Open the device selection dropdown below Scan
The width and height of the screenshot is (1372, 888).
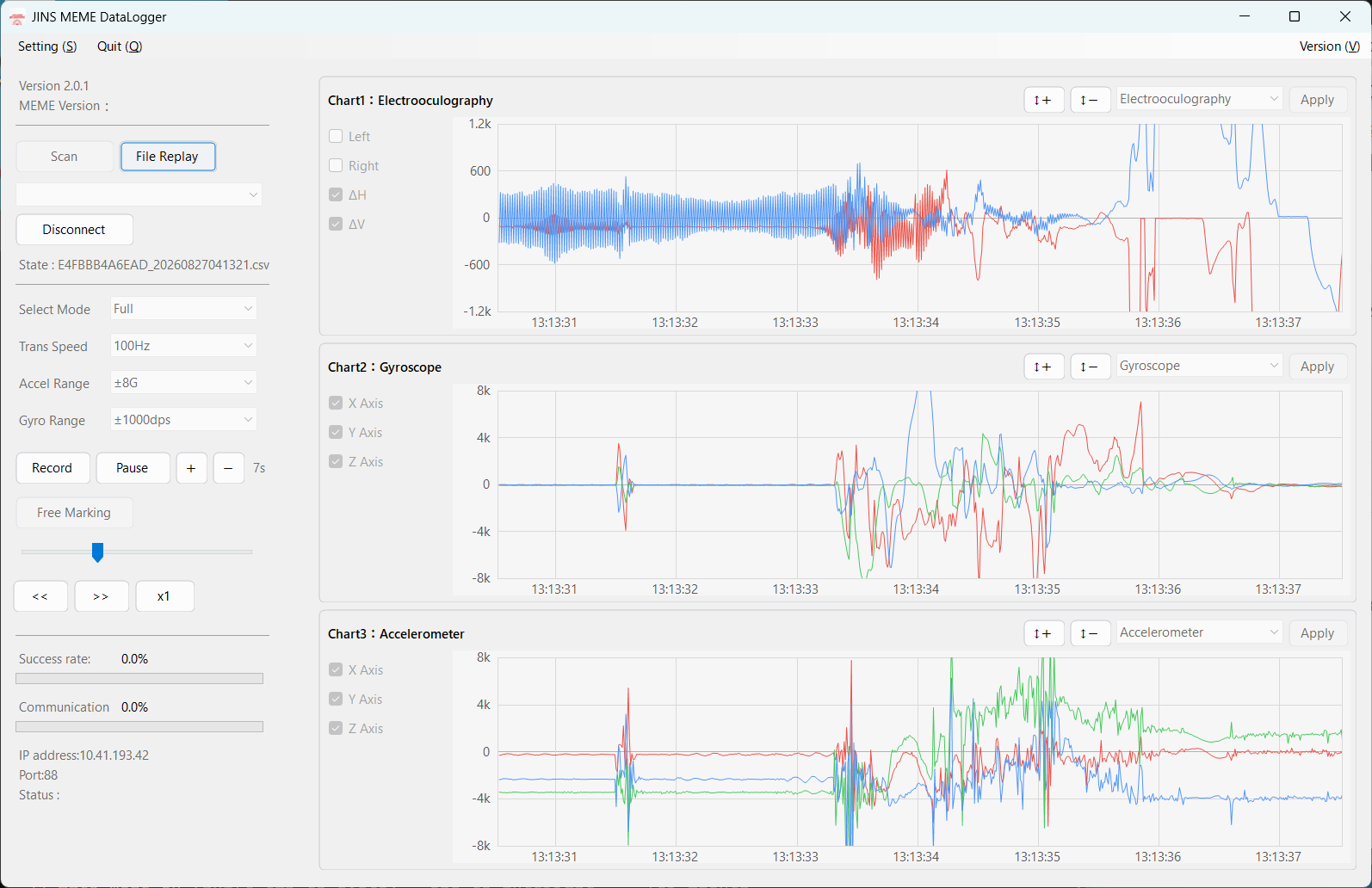point(139,194)
